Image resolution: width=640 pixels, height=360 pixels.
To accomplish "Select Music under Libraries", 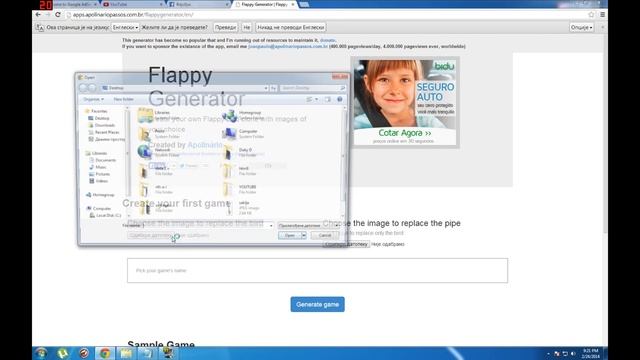I will tap(98, 167).
